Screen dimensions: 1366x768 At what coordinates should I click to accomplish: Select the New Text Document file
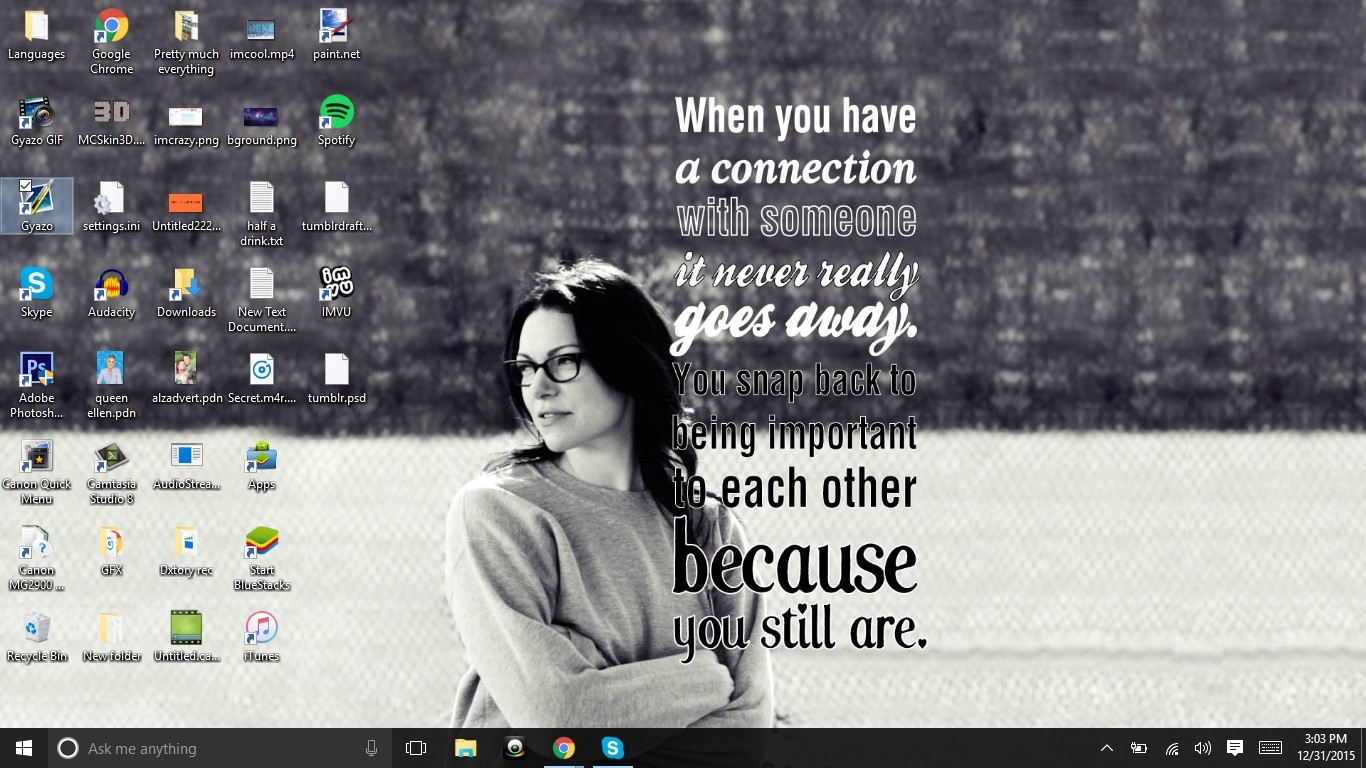(x=261, y=300)
